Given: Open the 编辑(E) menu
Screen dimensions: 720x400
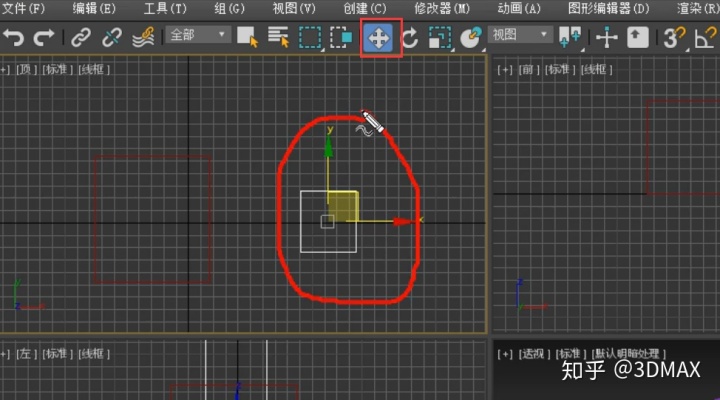Looking at the screenshot, I should [x=94, y=8].
